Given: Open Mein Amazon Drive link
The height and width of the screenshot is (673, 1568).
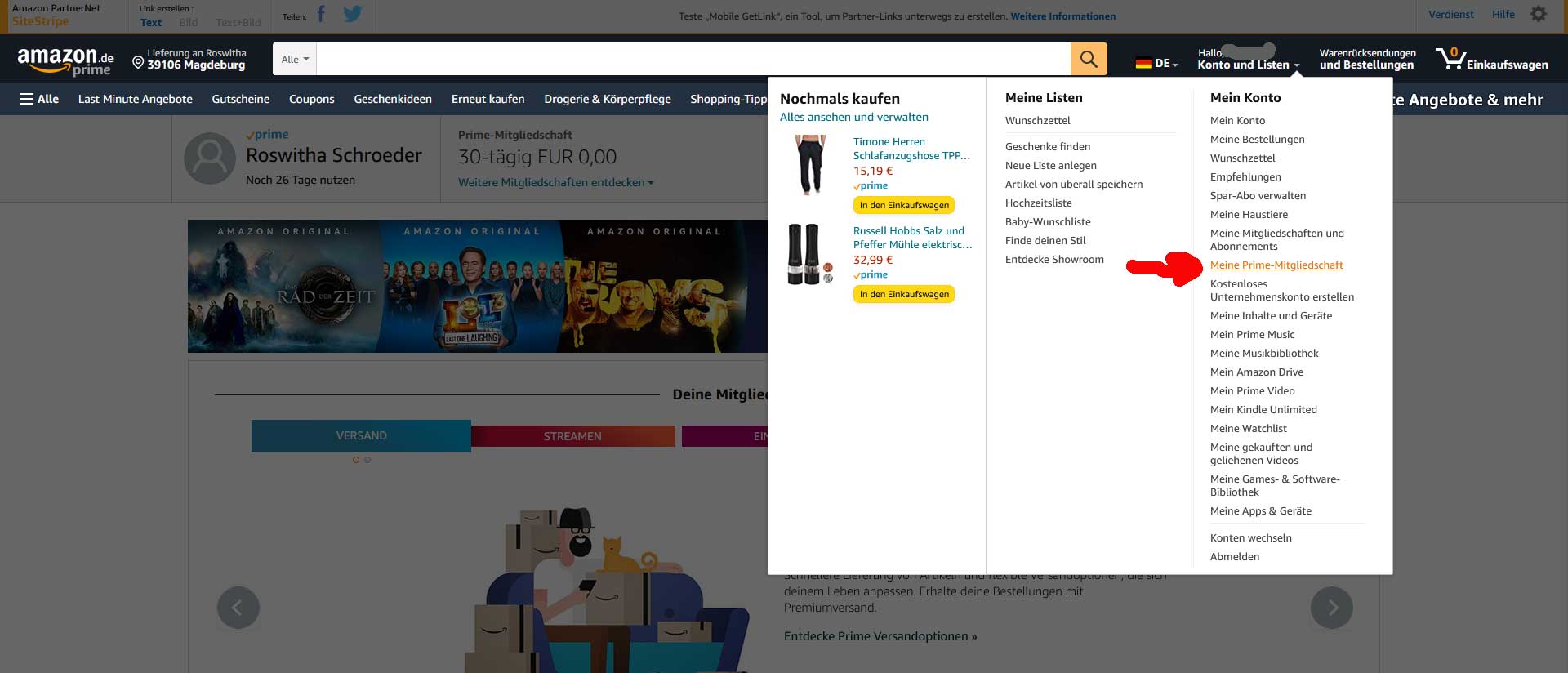Looking at the screenshot, I should pos(1257,372).
